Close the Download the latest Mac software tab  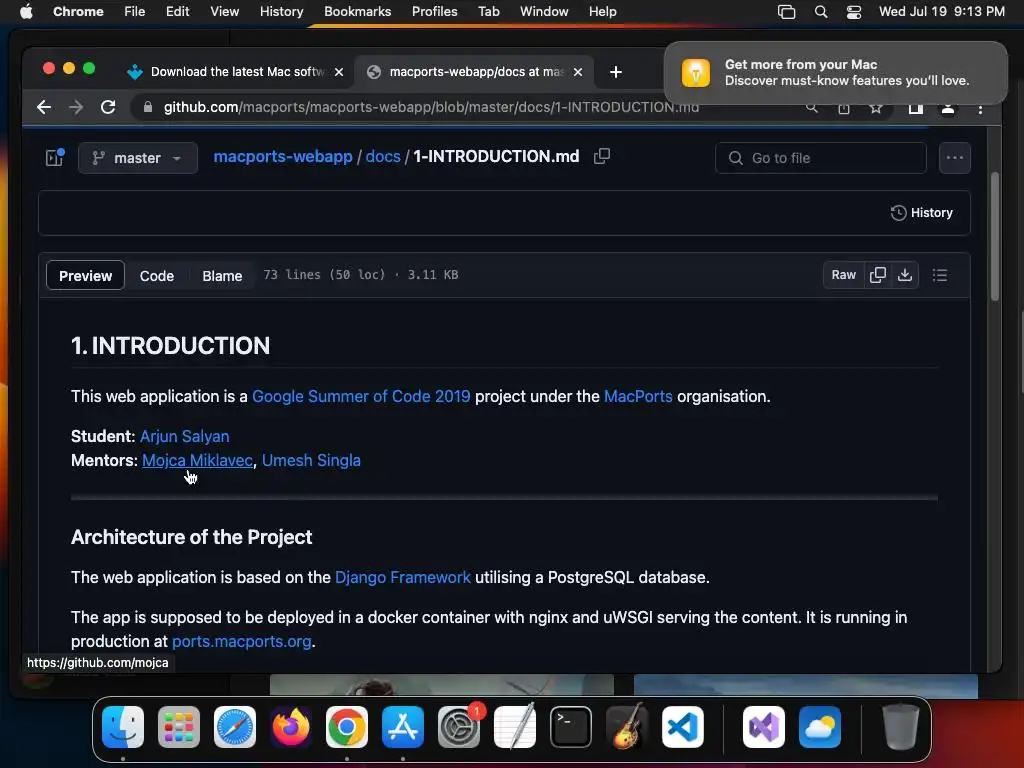point(339,72)
